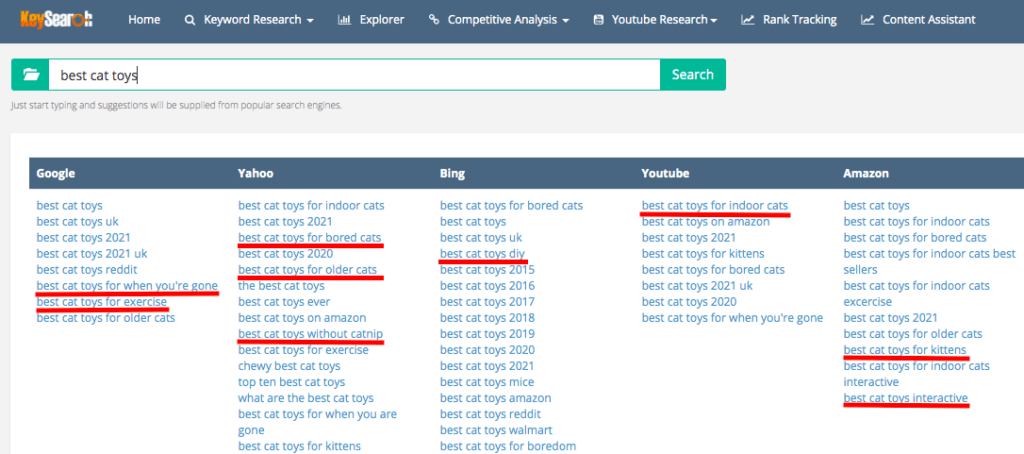Select Google suggestion 'best cat toys uk'
Screen dimensions: 1024x454
click(x=78, y=221)
